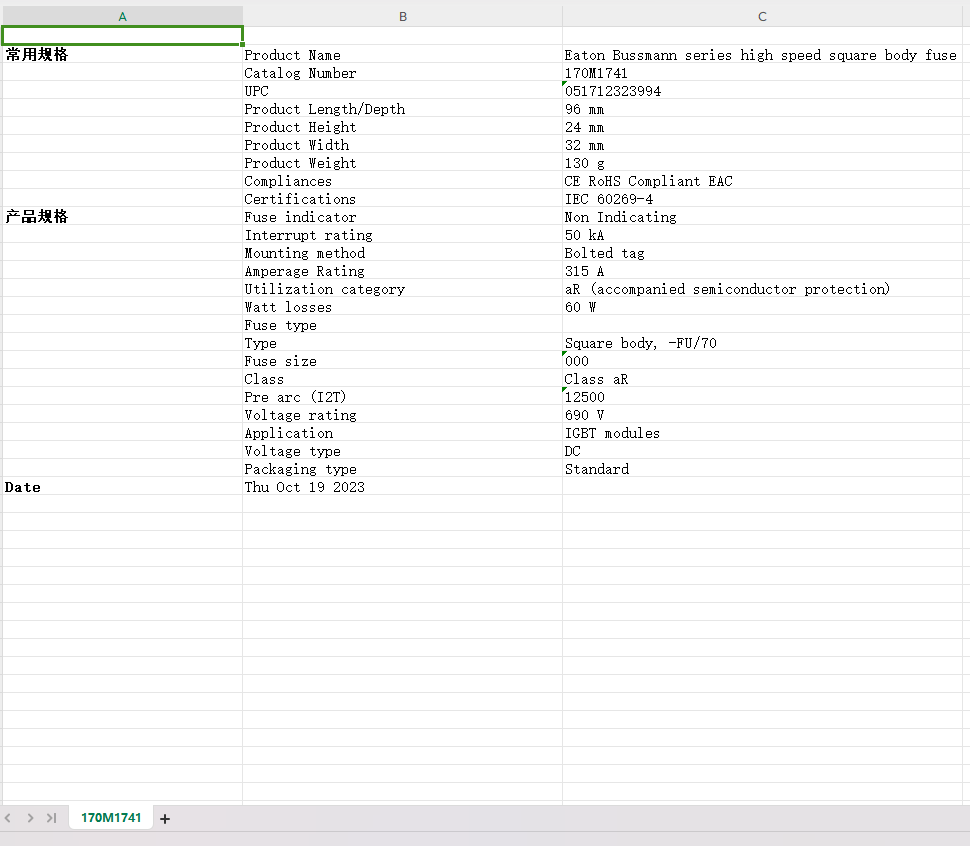The width and height of the screenshot is (970, 846).
Task: Select the '051712323994' UPC value
Action: click(x=762, y=90)
